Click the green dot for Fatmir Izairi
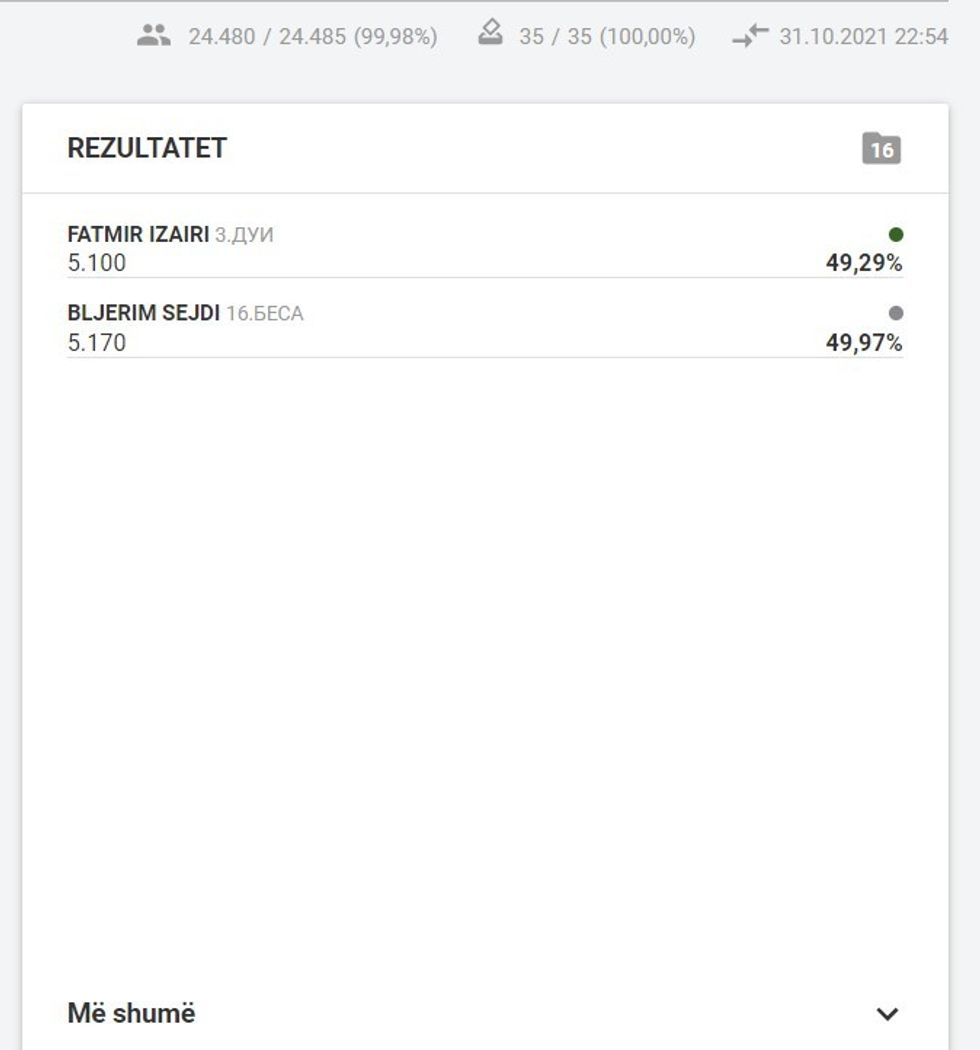The height and width of the screenshot is (1050, 980). pyautogui.click(x=896, y=235)
